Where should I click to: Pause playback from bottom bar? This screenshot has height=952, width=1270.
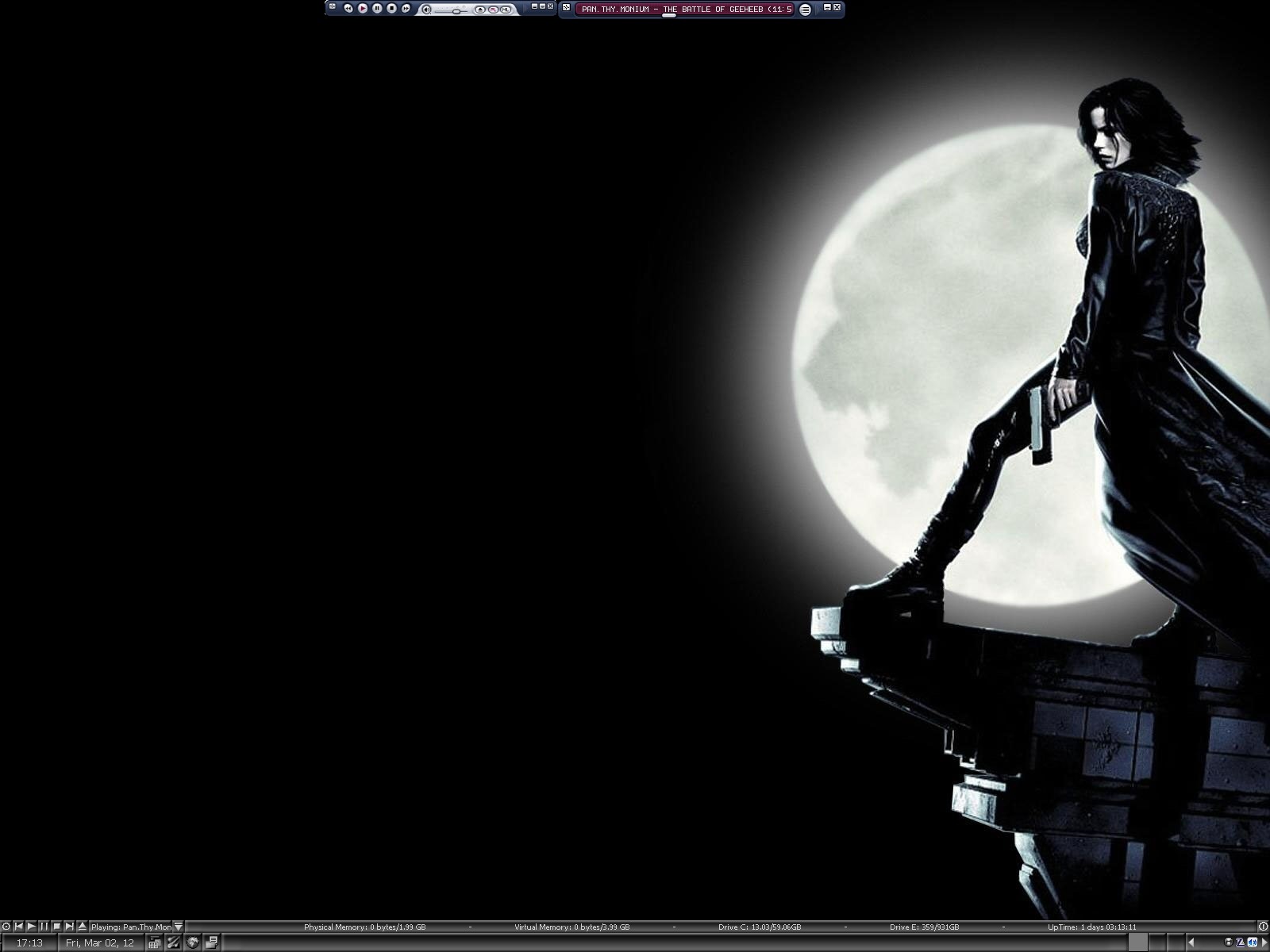(x=44, y=927)
